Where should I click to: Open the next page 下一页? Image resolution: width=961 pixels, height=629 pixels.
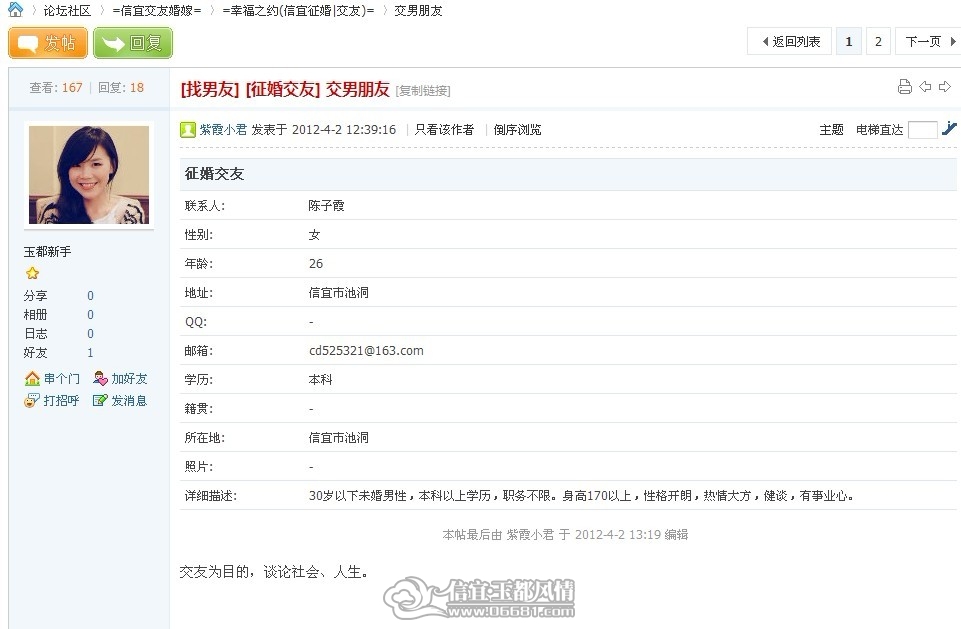[929, 42]
